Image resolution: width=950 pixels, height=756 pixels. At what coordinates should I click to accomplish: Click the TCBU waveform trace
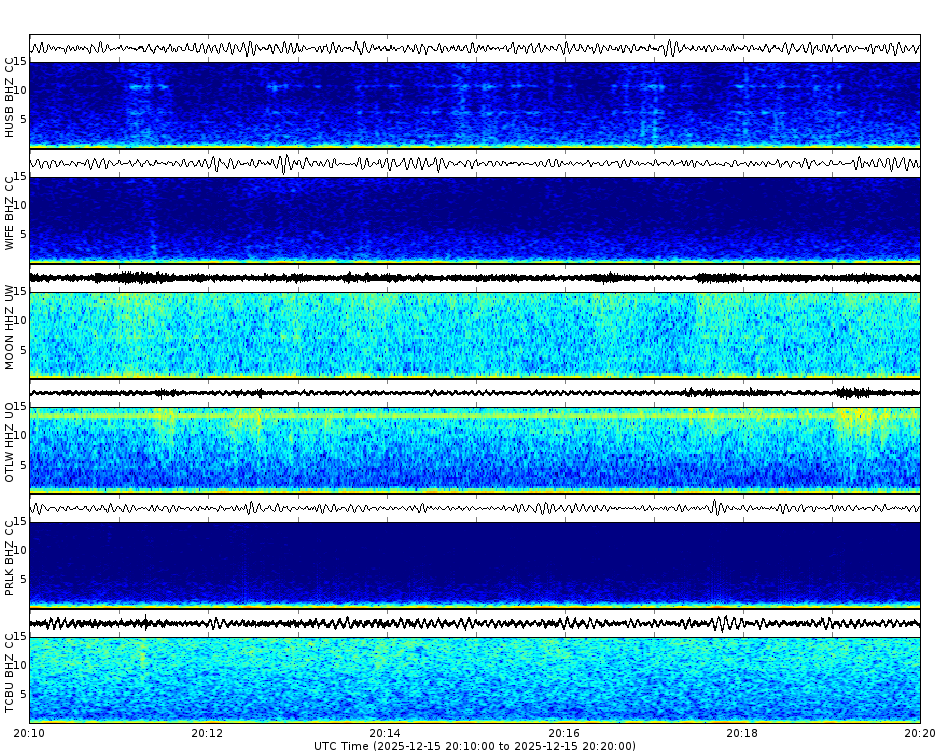pyautogui.click(x=475, y=622)
